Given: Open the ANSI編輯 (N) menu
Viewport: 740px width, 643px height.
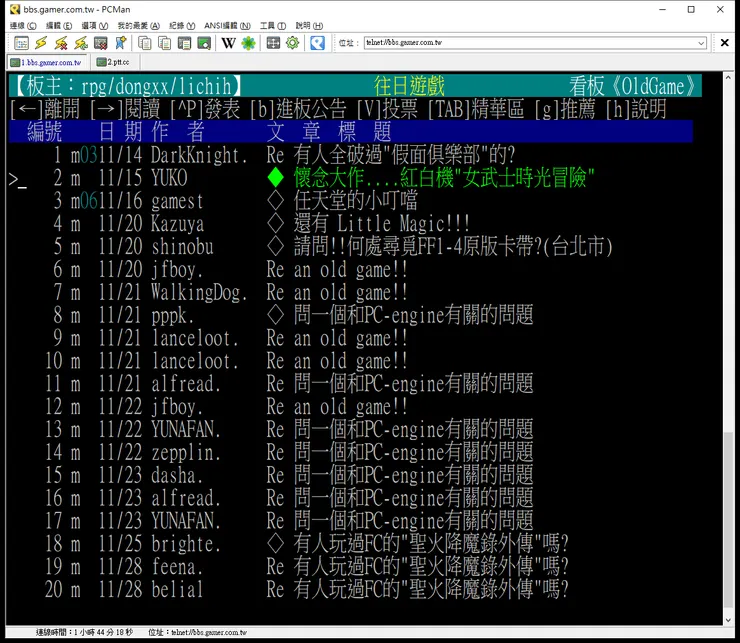Looking at the screenshot, I should (x=227, y=25).
